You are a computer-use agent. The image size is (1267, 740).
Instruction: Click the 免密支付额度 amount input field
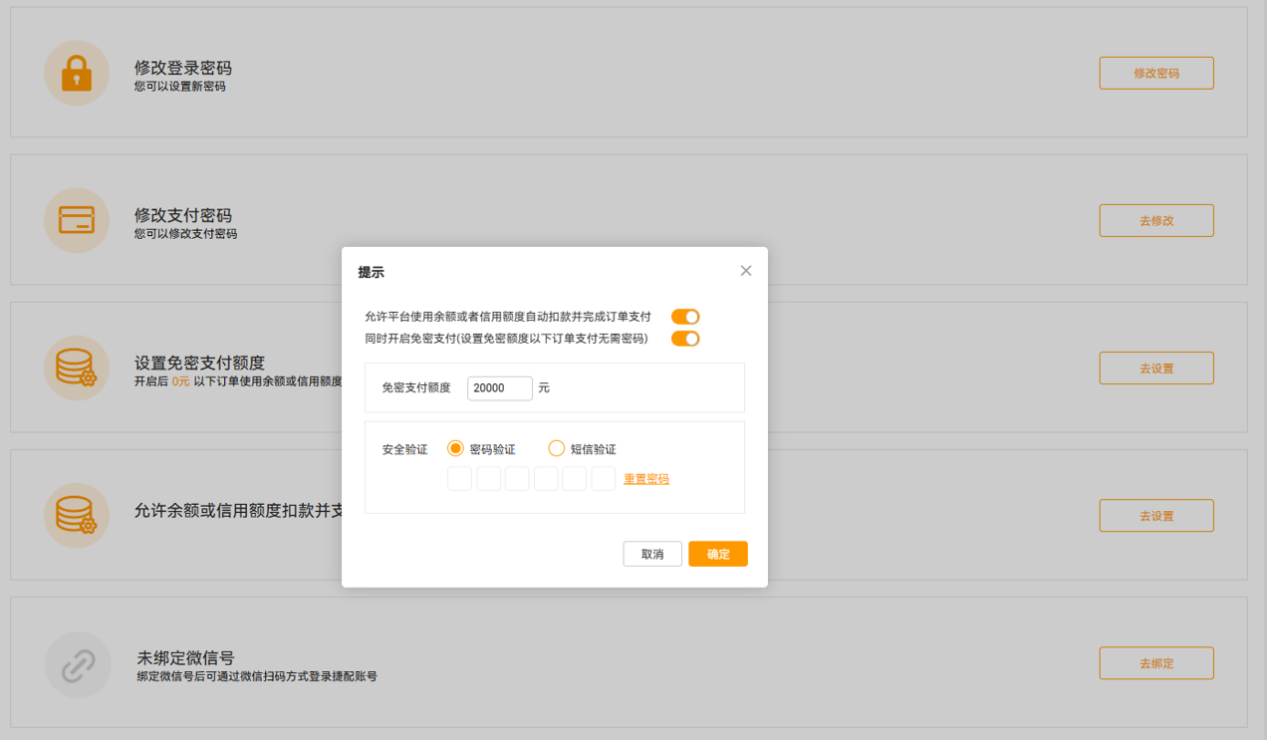[x=499, y=388]
